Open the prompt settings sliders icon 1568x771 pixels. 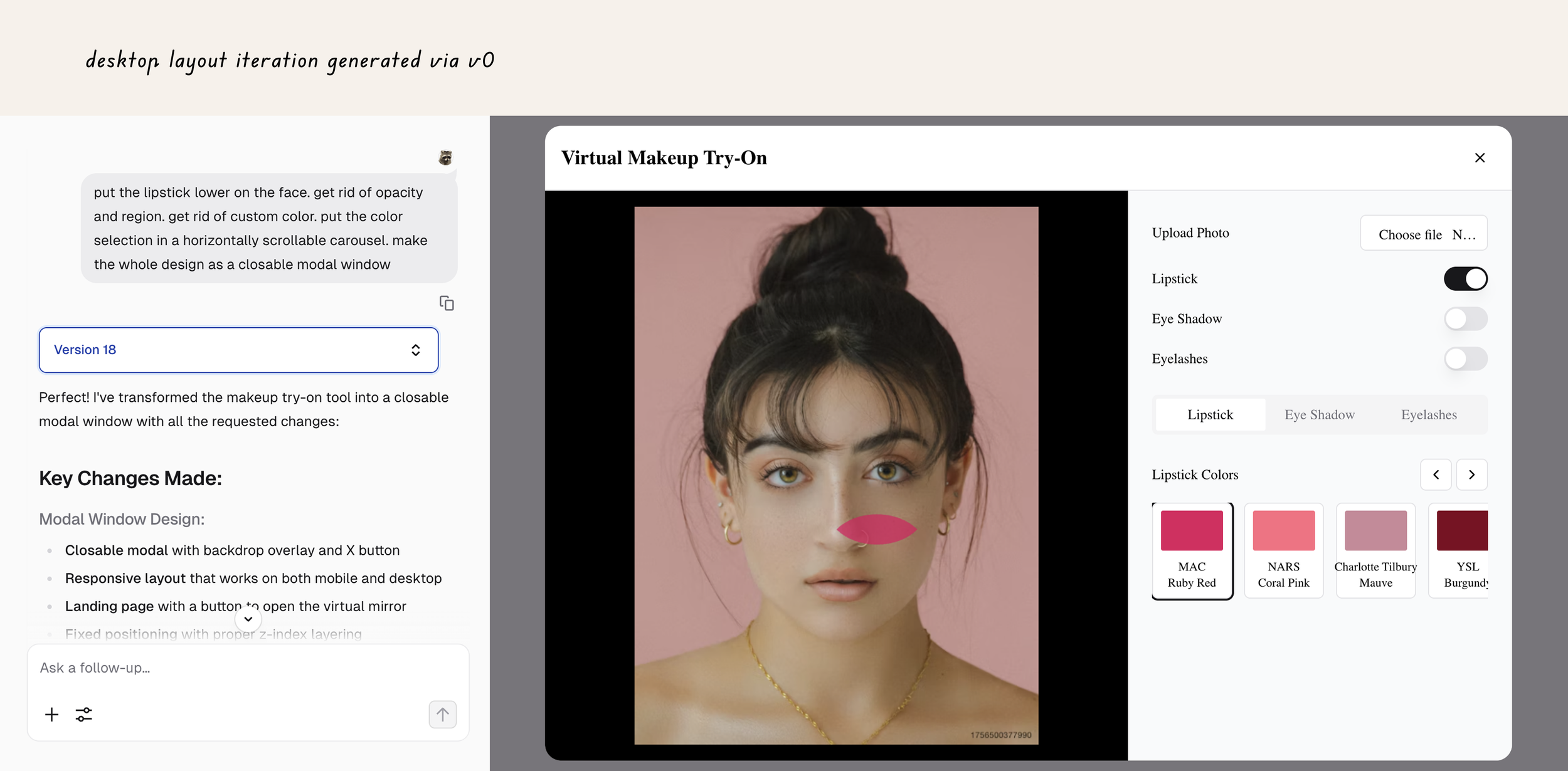(84, 715)
